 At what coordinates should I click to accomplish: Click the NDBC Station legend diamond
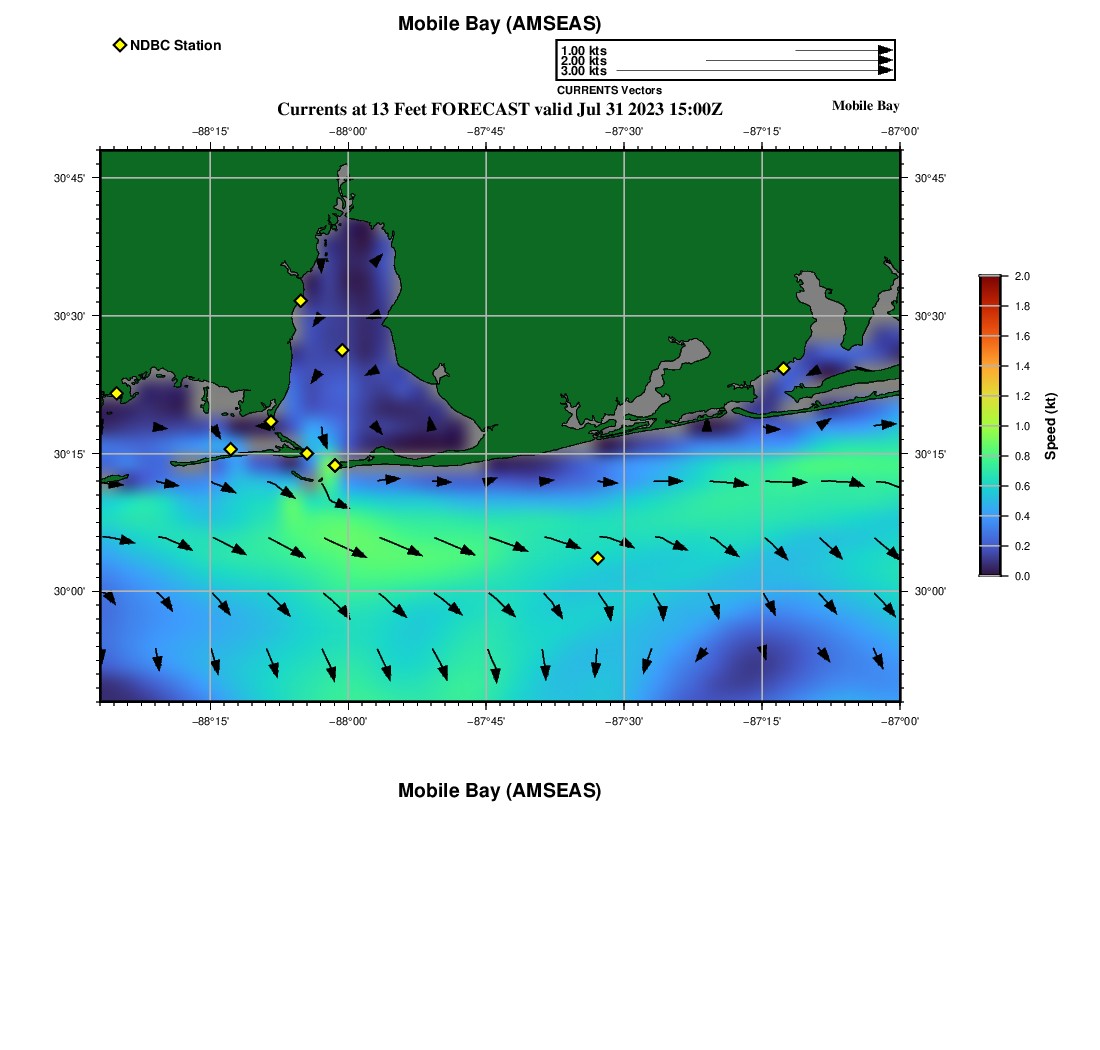point(120,45)
